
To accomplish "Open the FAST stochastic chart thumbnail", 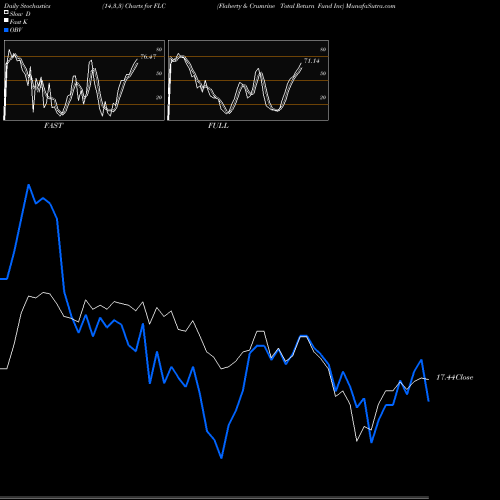I will click(x=84, y=80).
